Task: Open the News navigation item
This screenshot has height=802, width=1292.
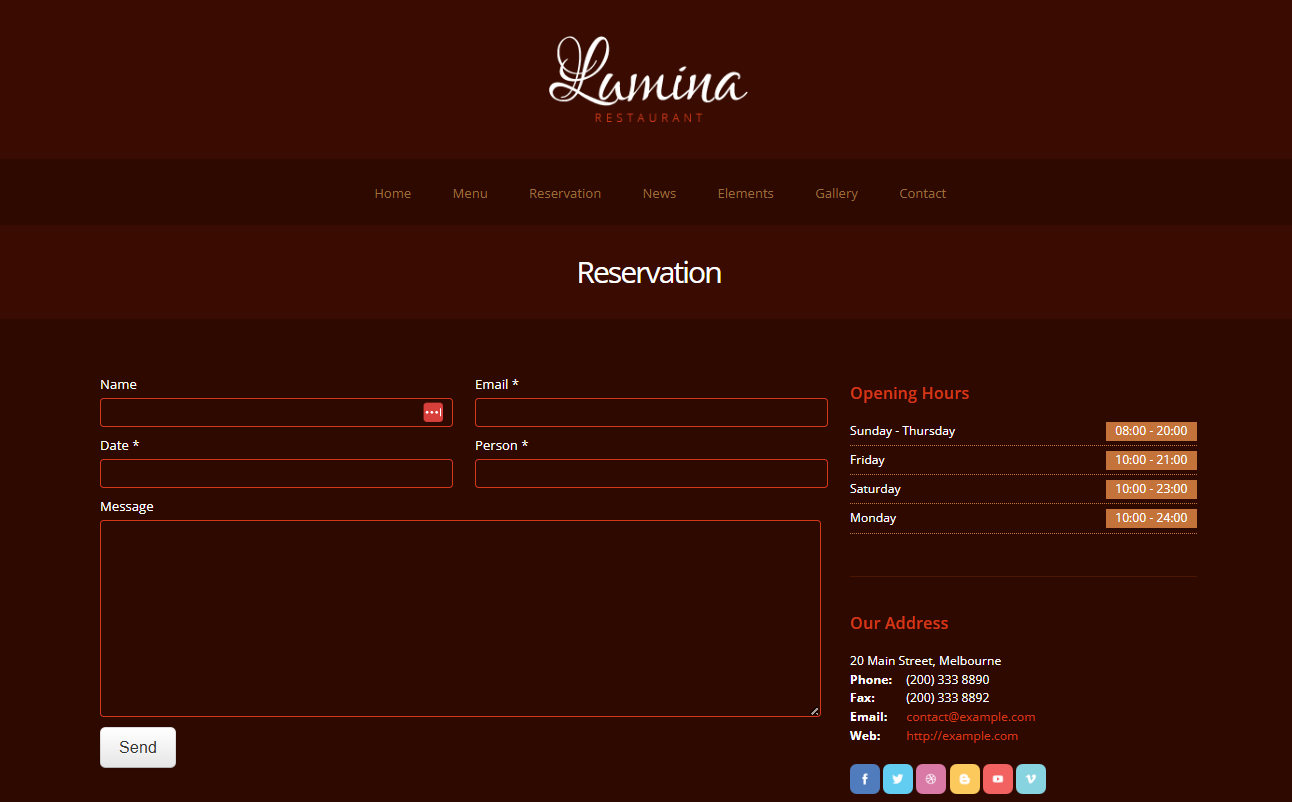Action: coord(659,193)
